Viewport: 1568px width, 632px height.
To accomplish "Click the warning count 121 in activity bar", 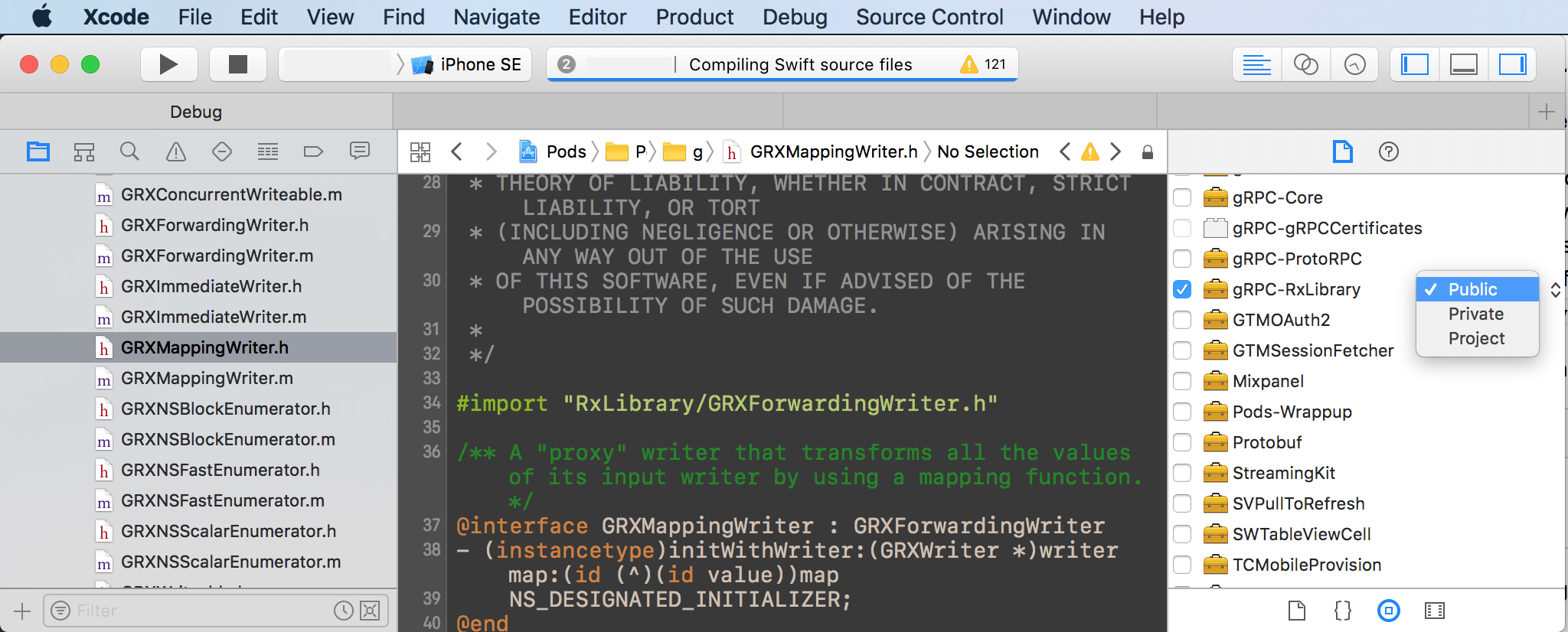I will pos(984,64).
